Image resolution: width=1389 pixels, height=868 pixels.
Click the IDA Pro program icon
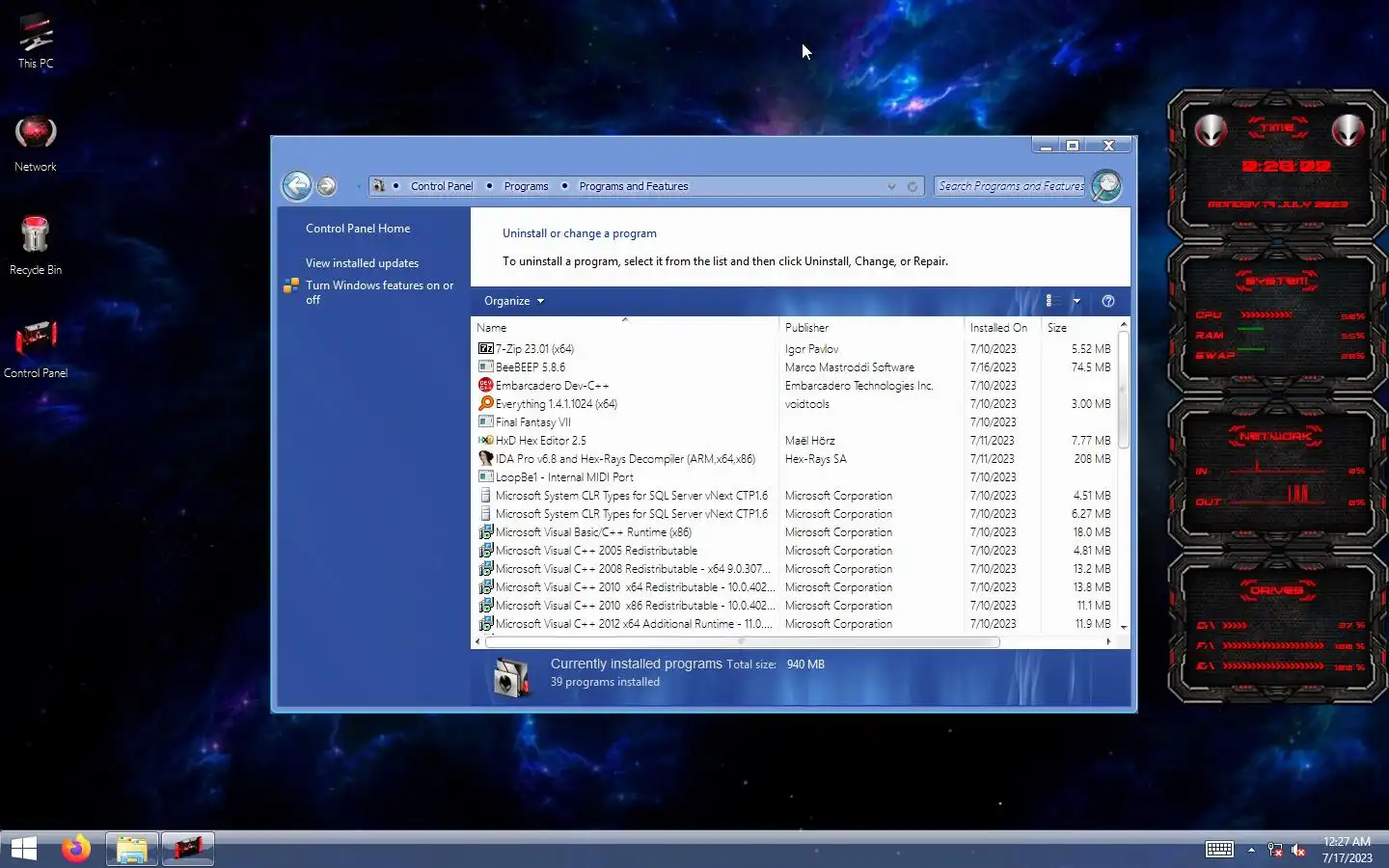486,458
